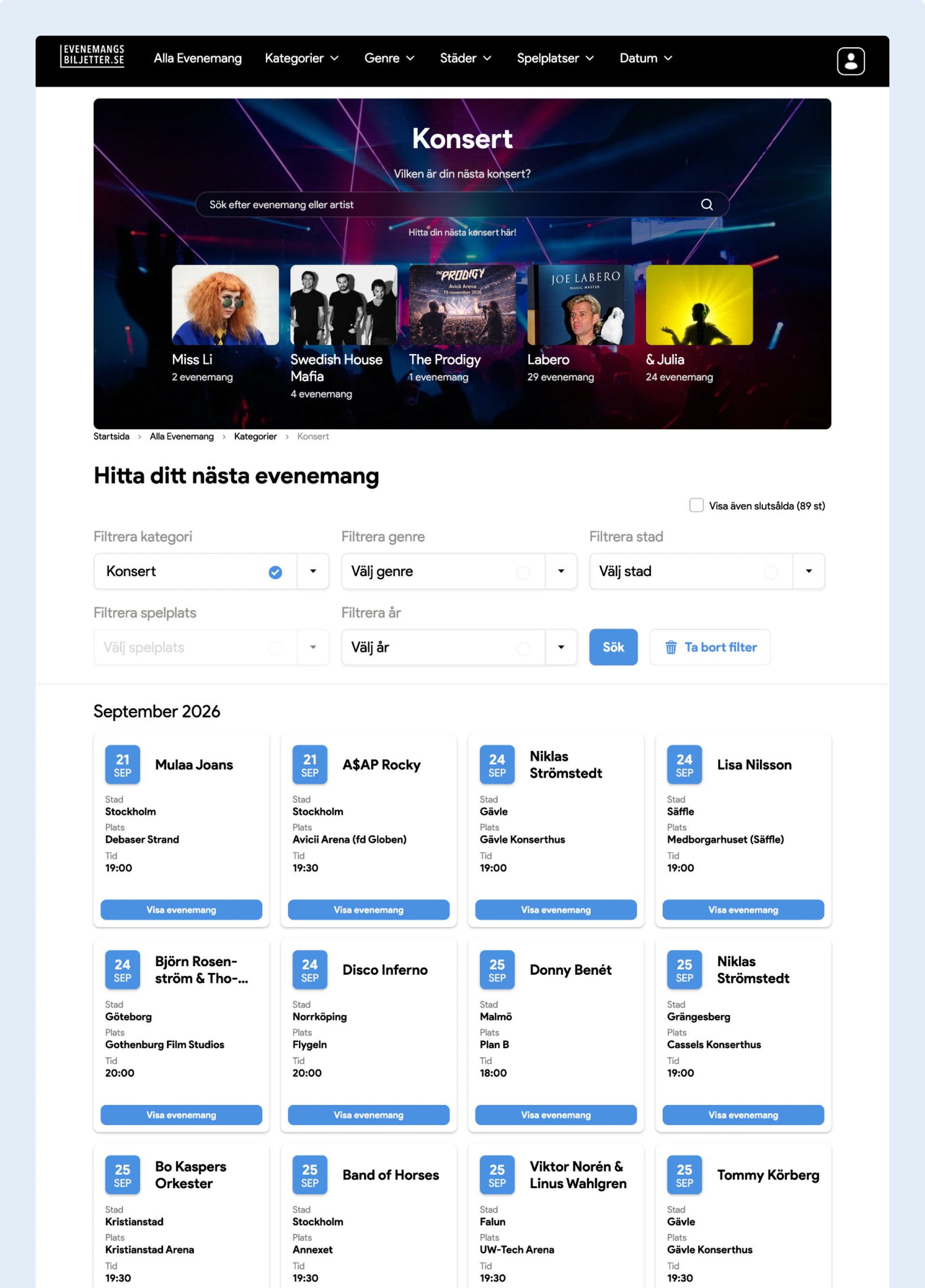Click Startsida breadcrumb
This screenshot has height=1288, width=925.
point(111,436)
